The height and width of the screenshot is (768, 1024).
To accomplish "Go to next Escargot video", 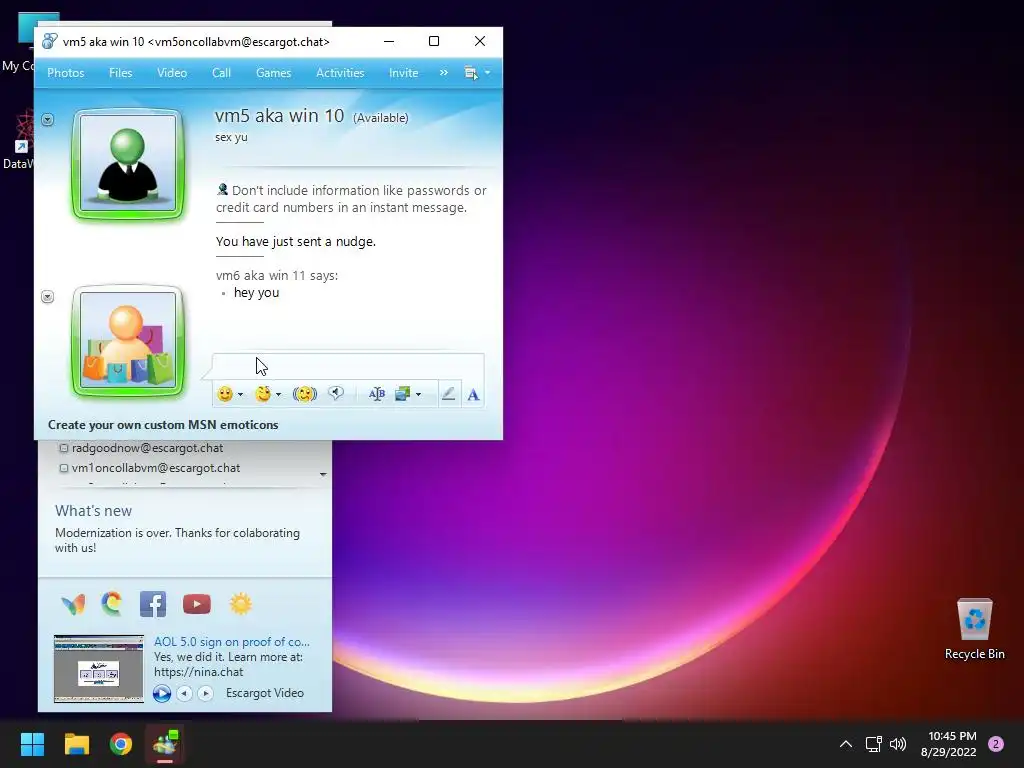I will 205,693.
